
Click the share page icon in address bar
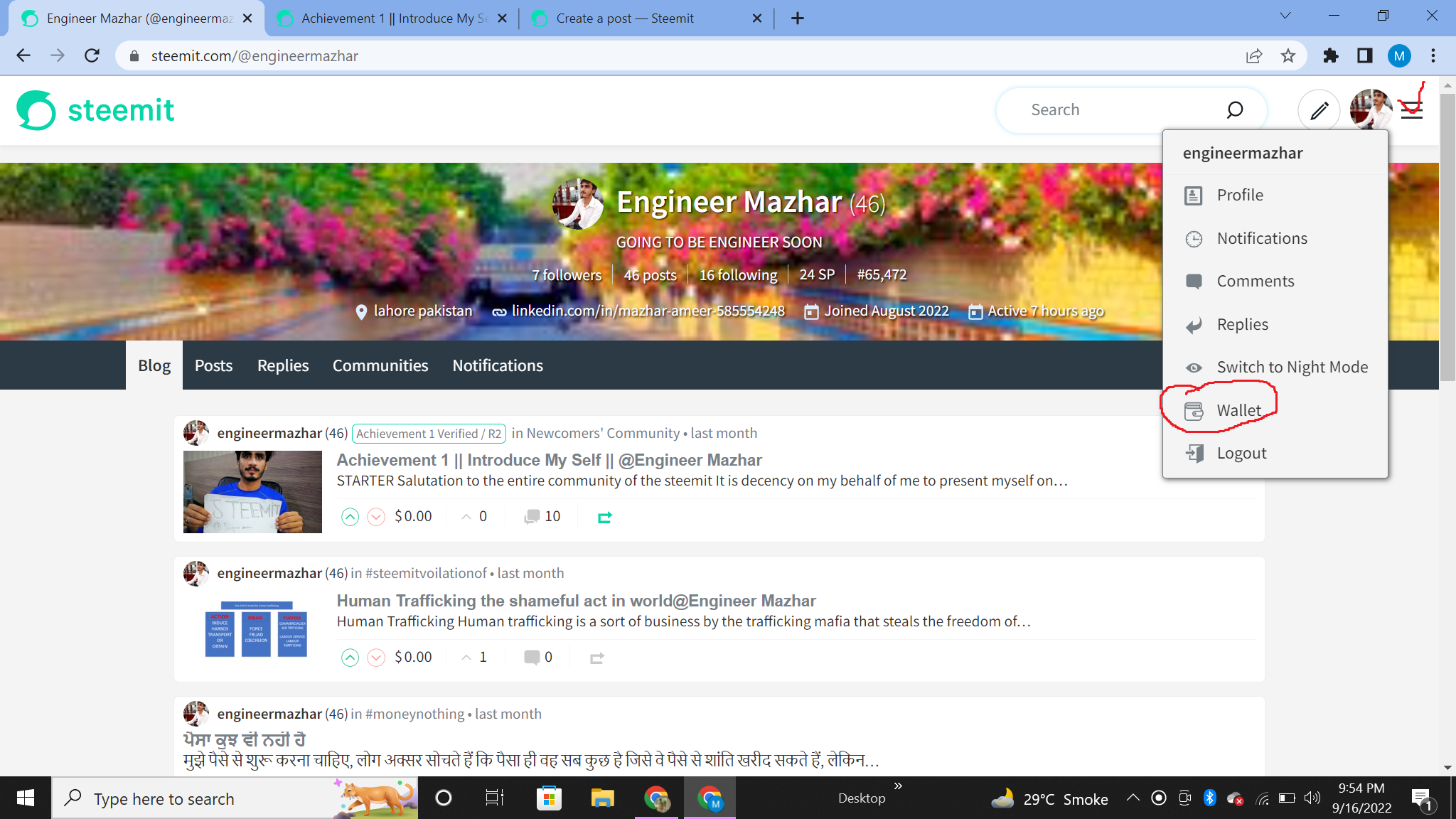pos(1254,55)
